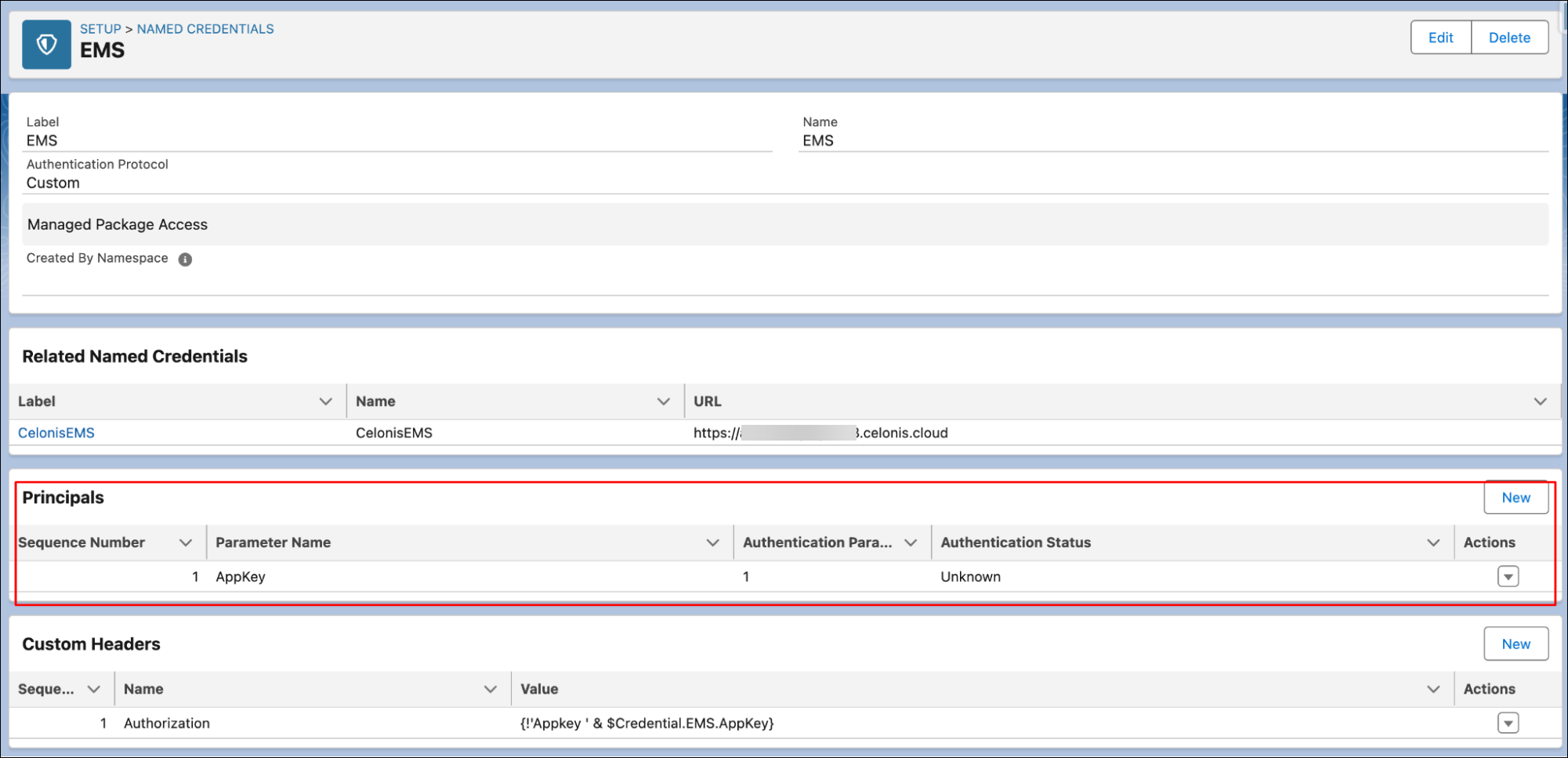The width and height of the screenshot is (1568, 758).
Task: Add a New principal
Action: click(x=1515, y=498)
